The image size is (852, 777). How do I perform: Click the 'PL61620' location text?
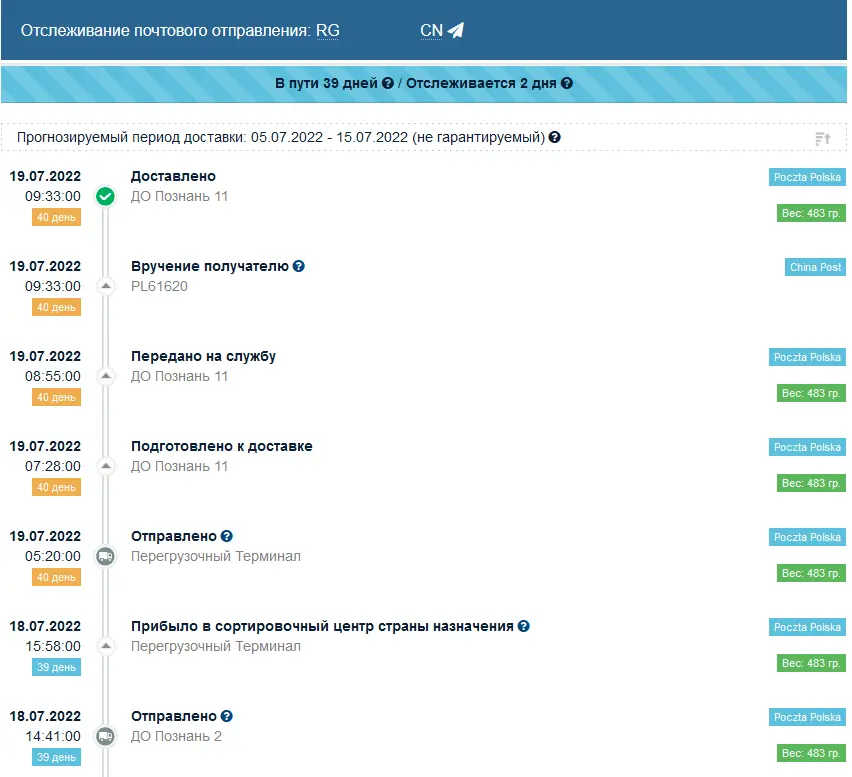[x=159, y=286]
